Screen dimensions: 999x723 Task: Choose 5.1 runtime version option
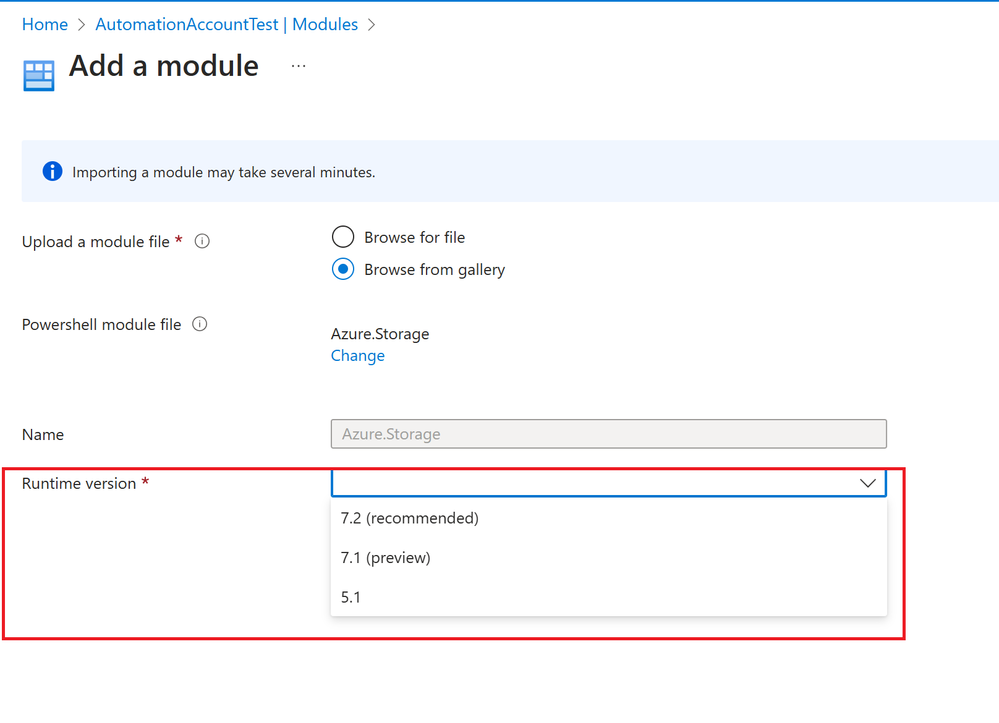[x=608, y=597]
